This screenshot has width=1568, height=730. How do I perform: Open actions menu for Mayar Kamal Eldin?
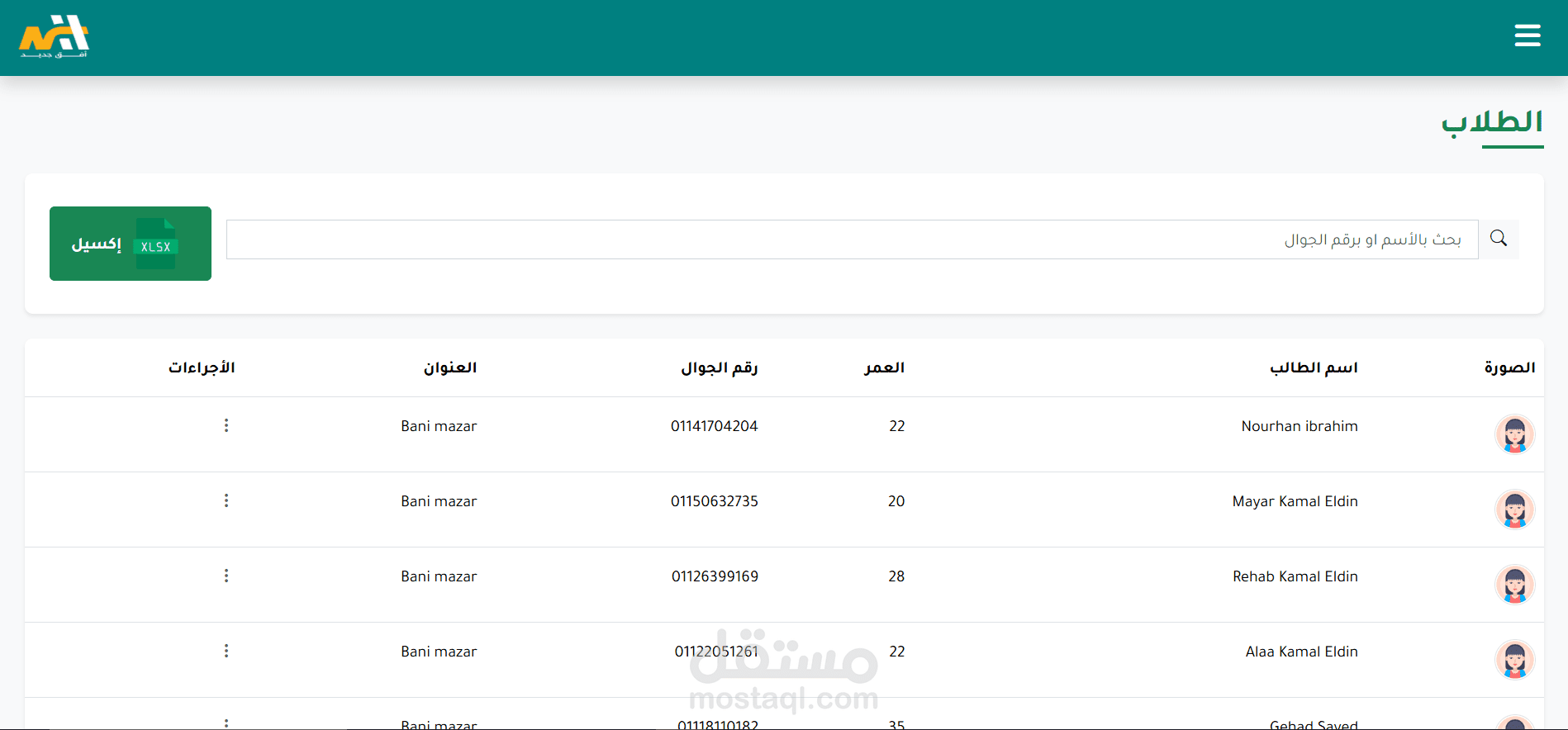click(x=226, y=500)
